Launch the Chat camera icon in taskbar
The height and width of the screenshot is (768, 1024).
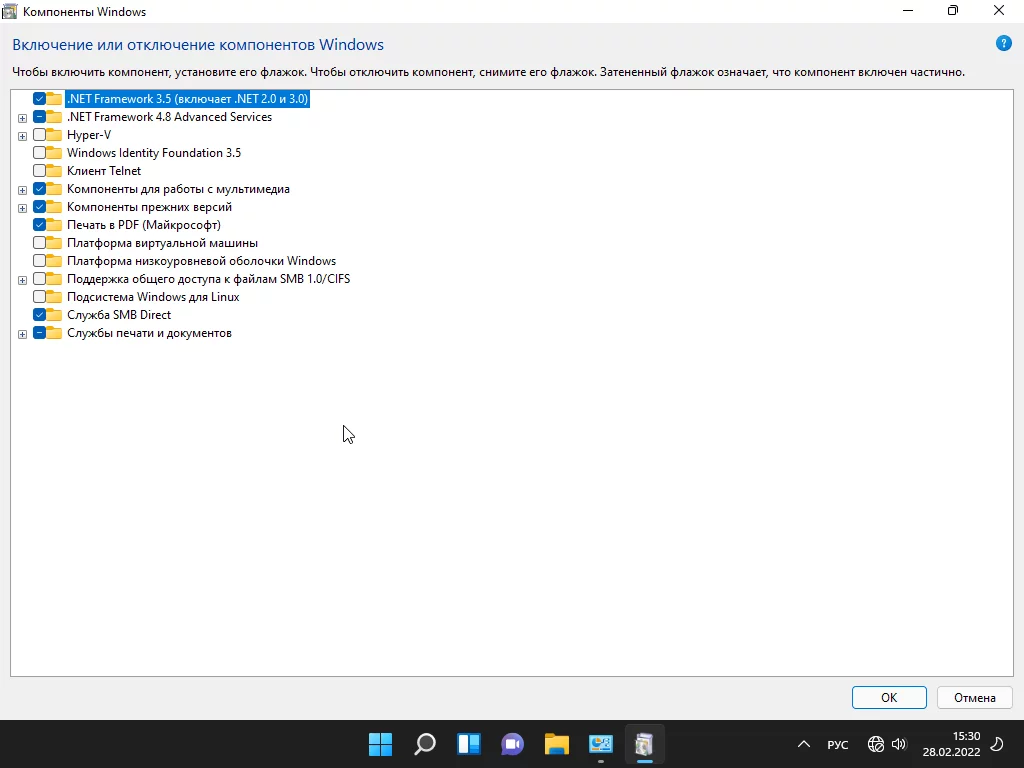tap(513, 744)
